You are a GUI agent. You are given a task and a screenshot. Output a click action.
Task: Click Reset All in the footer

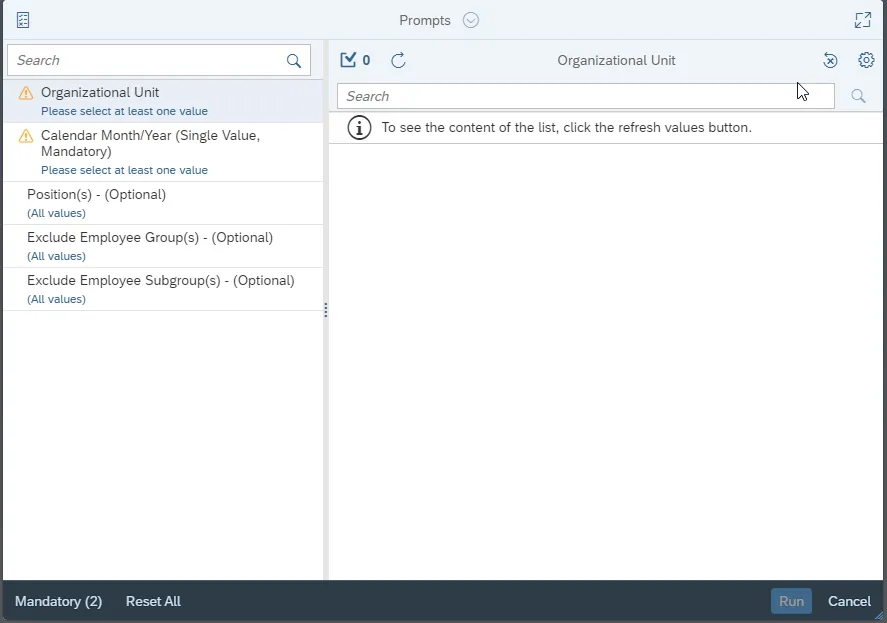[x=153, y=601]
